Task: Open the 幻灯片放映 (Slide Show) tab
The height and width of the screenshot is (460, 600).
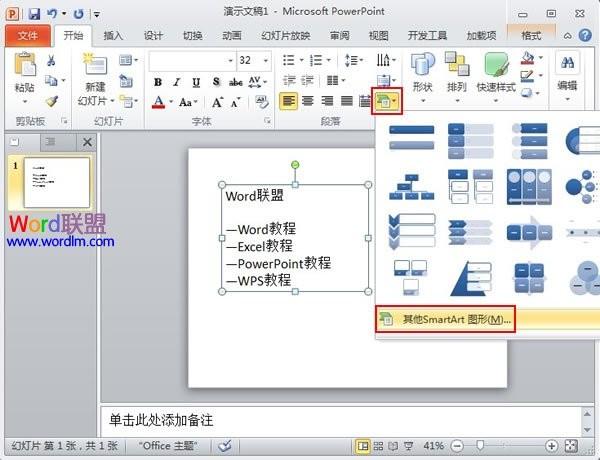Action: [286, 36]
